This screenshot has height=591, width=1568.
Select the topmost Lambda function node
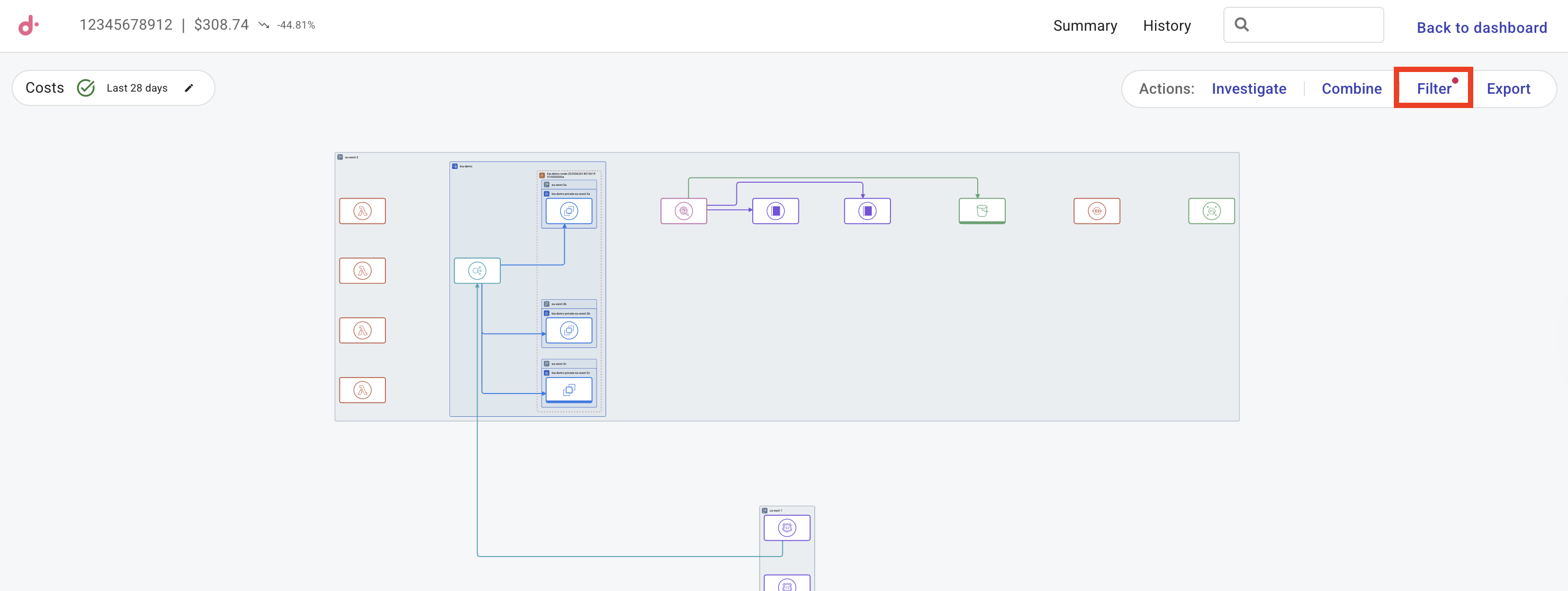point(362,211)
